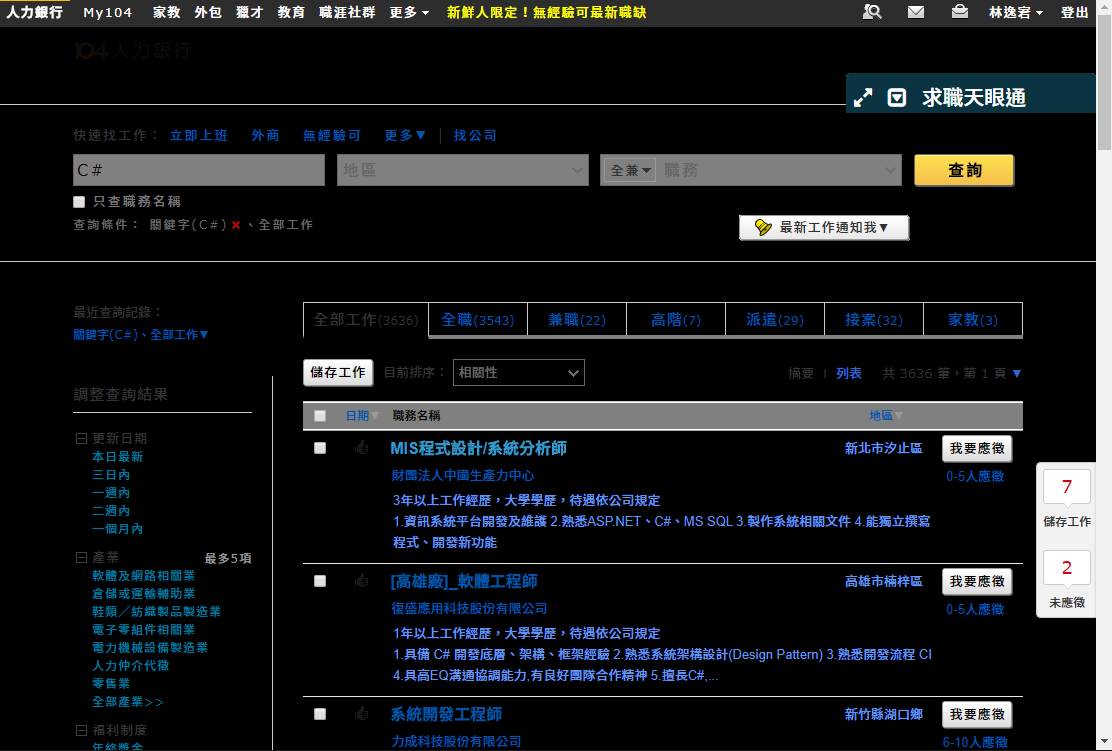Click the thumbs-up icon beside MIS程式設計/系統分析師
1112x751 pixels.
click(x=362, y=448)
